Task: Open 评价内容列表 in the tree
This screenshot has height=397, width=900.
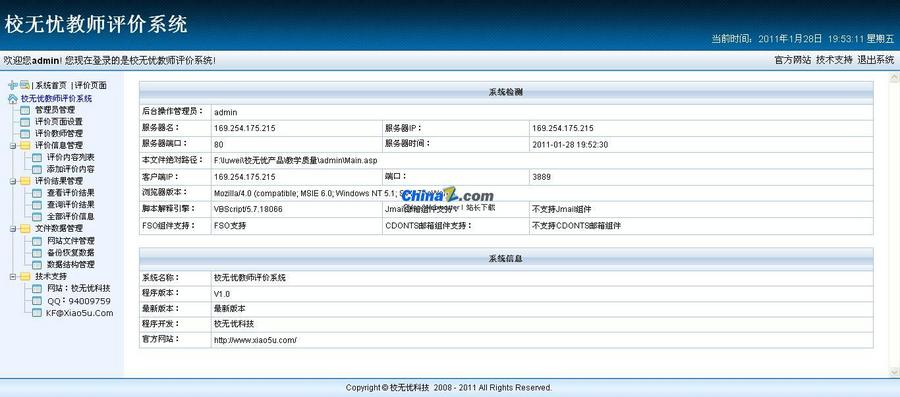Action: [x=71, y=157]
